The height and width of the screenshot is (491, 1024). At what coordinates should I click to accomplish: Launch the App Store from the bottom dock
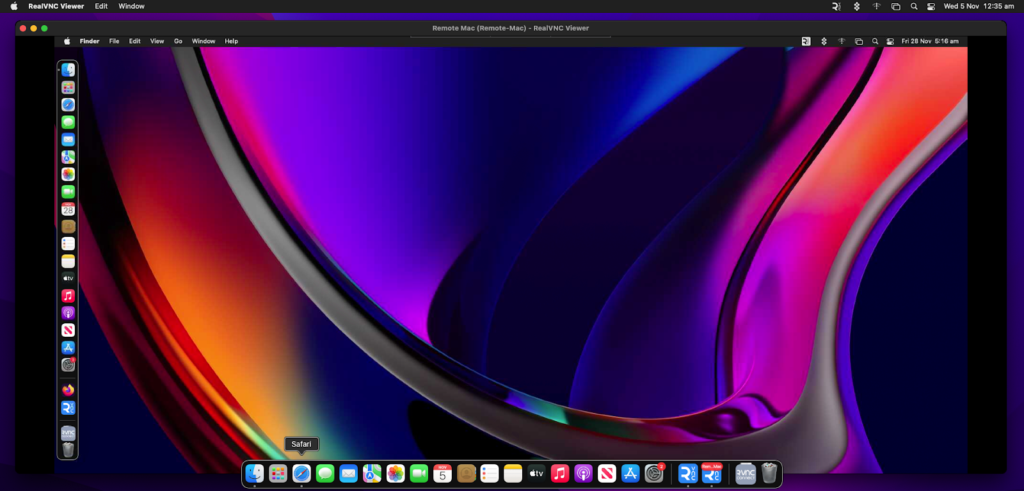[630, 473]
